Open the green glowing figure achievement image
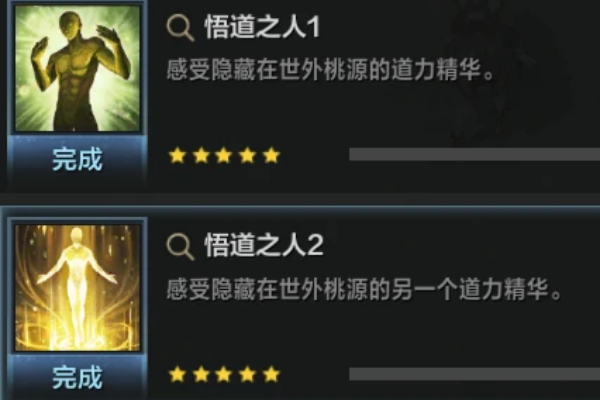Image resolution: width=600 pixels, height=400 pixels. 77,69
